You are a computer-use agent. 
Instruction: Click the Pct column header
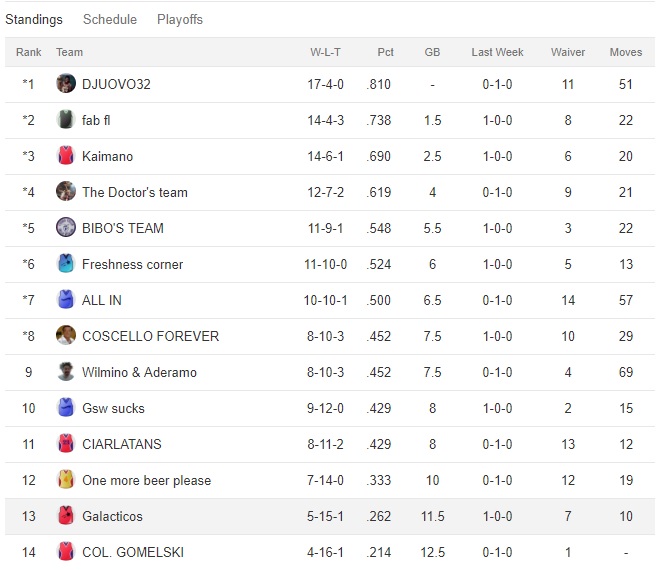click(x=385, y=52)
